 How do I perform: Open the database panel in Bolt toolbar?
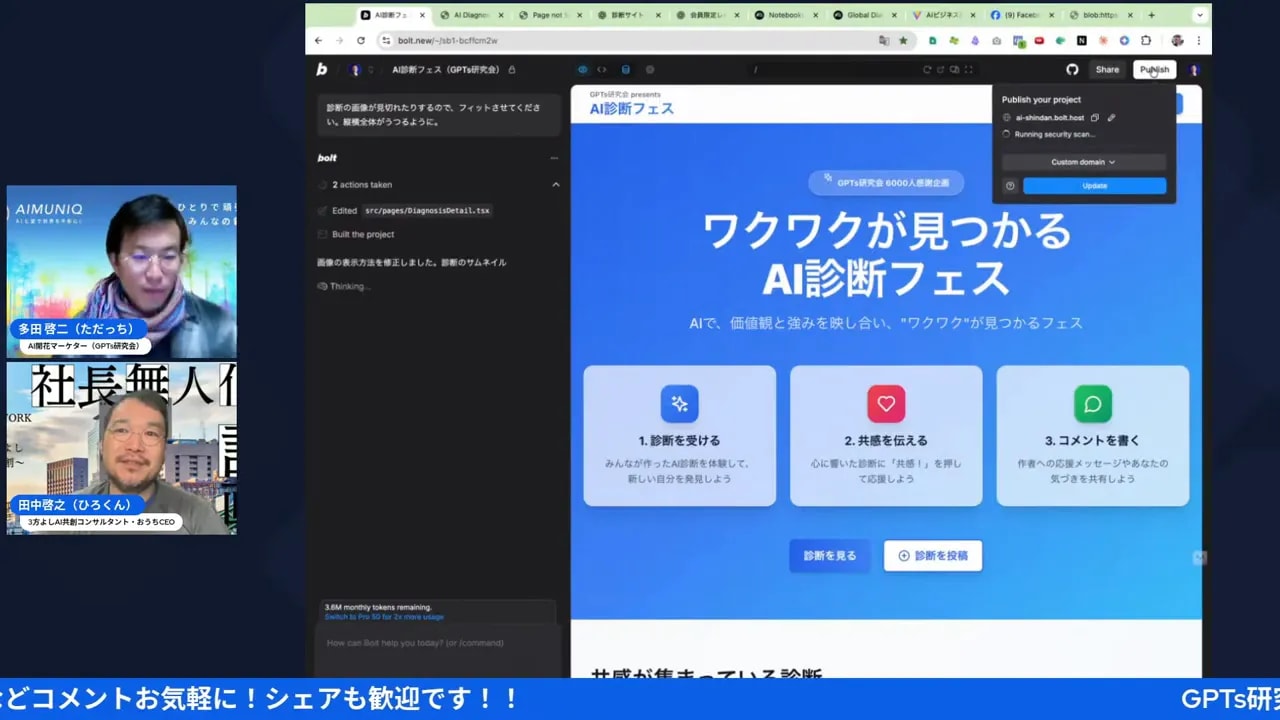click(x=624, y=69)
